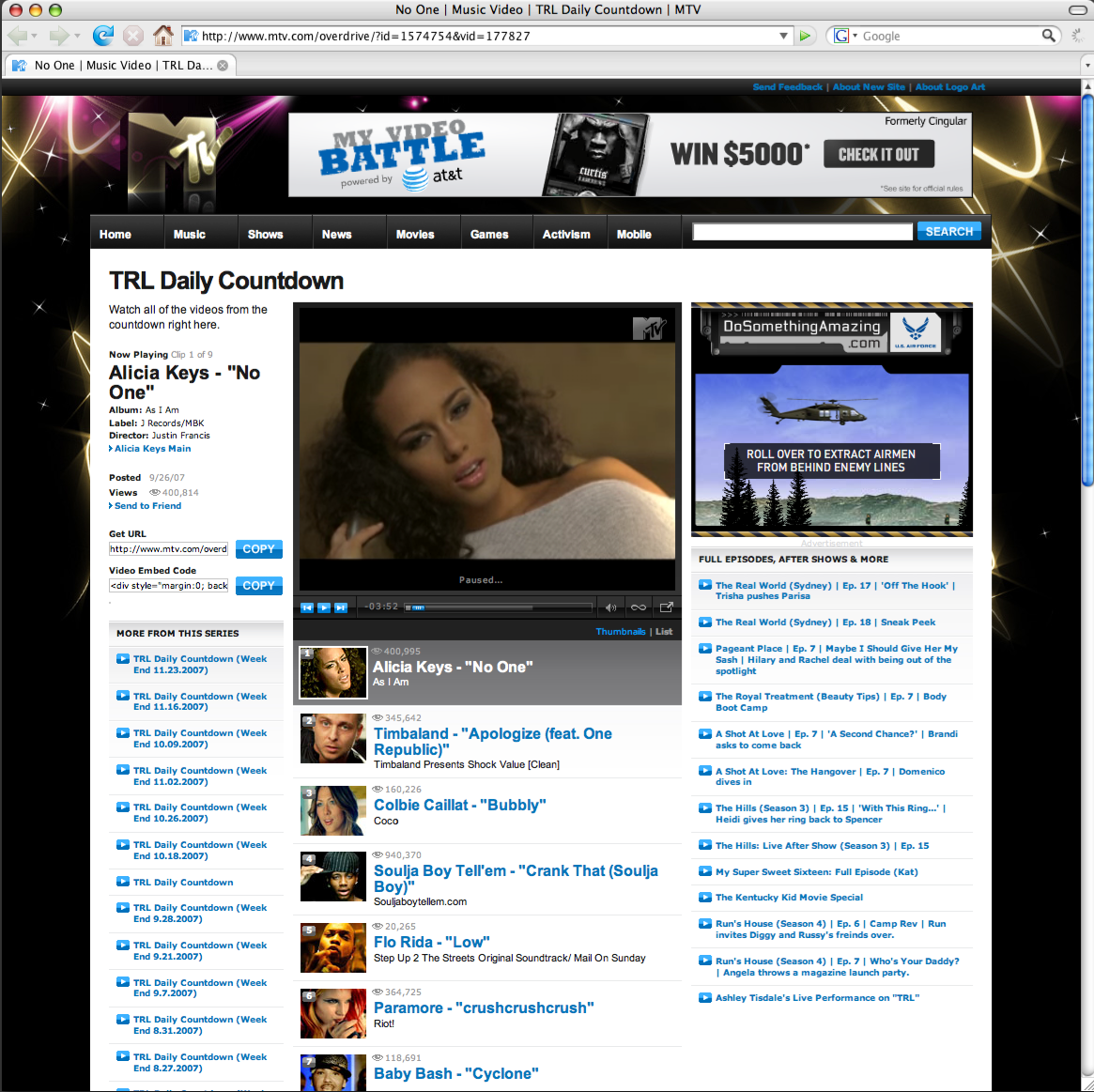Copy the Video Embed Code
1094x1092 pixels.
259,585
